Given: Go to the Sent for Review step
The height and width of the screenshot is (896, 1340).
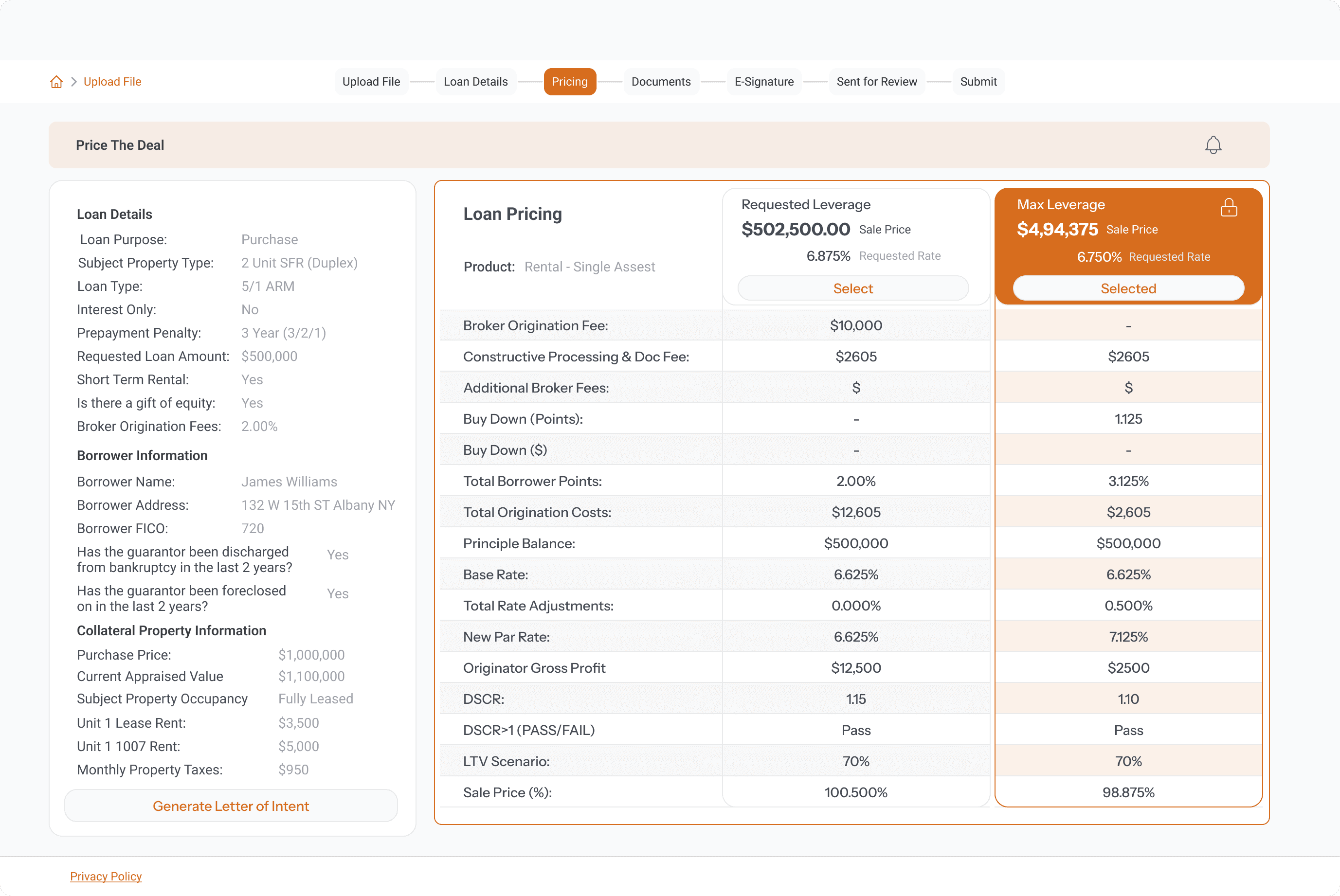Looking at the screenshot, I should pyautogui.click(x=877, y=82).
